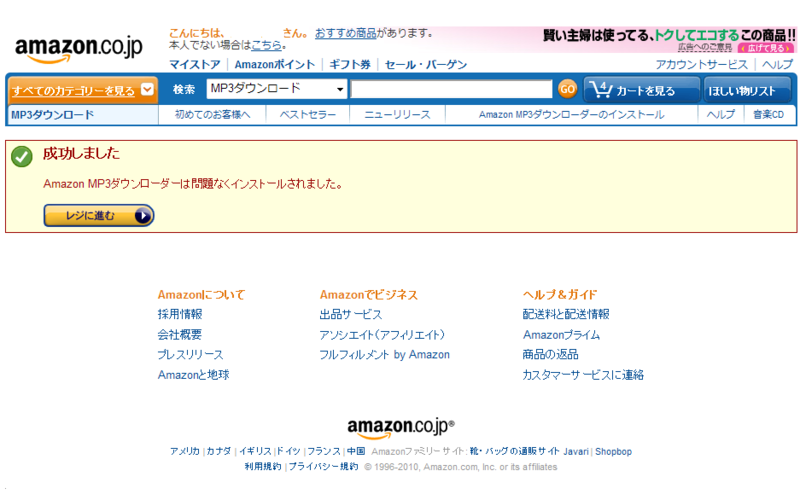Open the Amazonポイント link

[274, 64]
